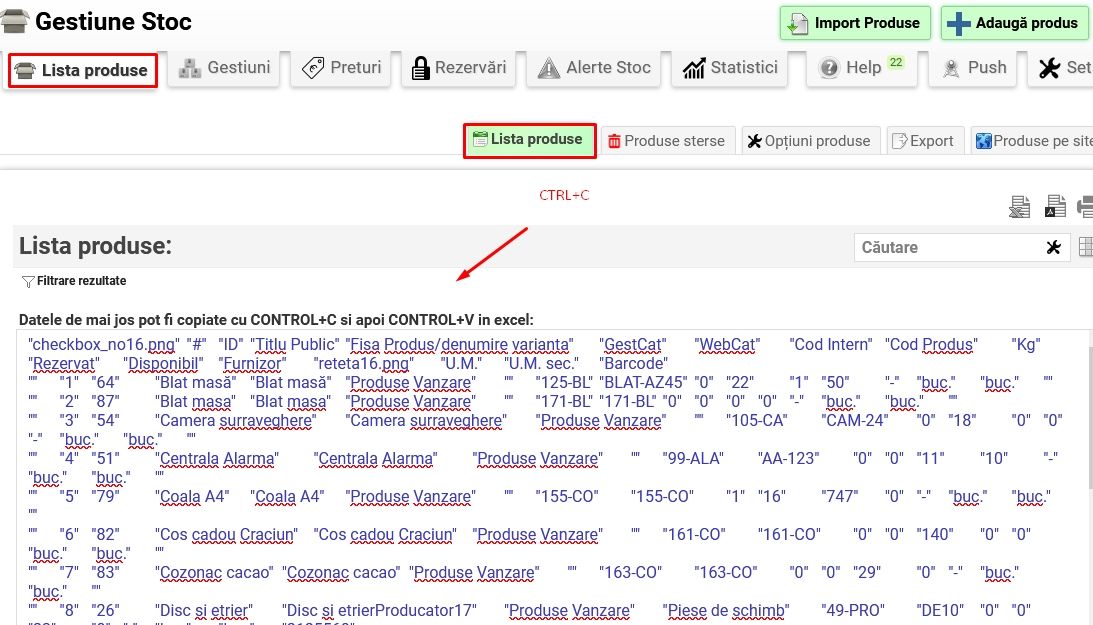Open search options wrench icon in Căutare field
This screenshot has width=1093, height=625.
click(x=1053, y=247)
